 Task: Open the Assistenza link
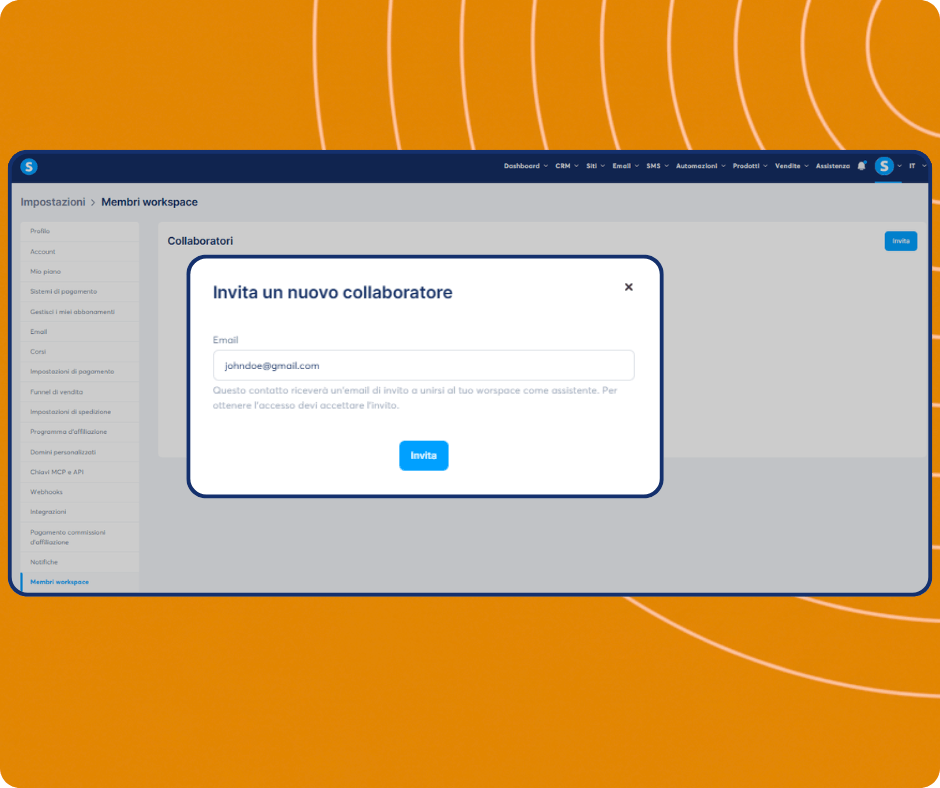(832, 166)
